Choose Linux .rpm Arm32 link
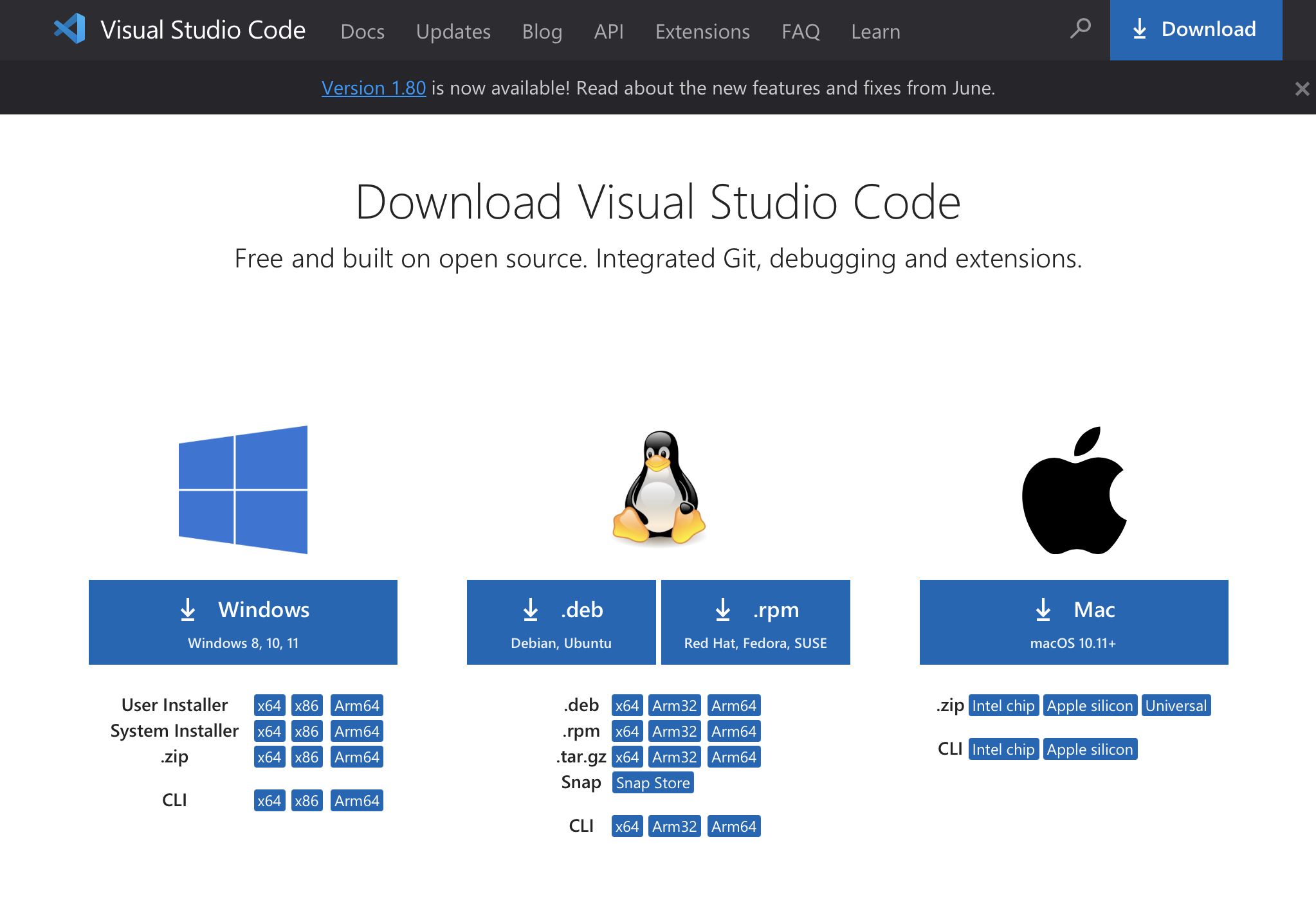Screen dimensions: 1316x909 [675, 732]
